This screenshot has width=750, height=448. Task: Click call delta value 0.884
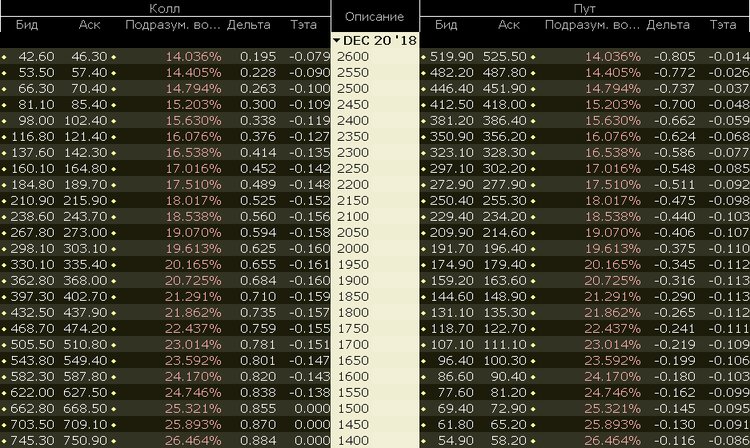tap(258, 441)
